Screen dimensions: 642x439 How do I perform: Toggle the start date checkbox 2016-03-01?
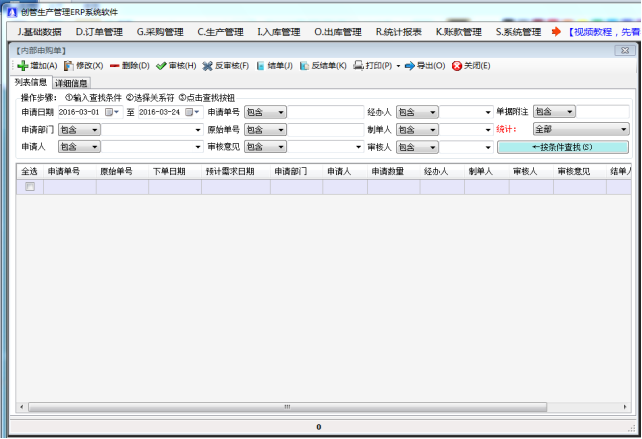click(109, 112)
